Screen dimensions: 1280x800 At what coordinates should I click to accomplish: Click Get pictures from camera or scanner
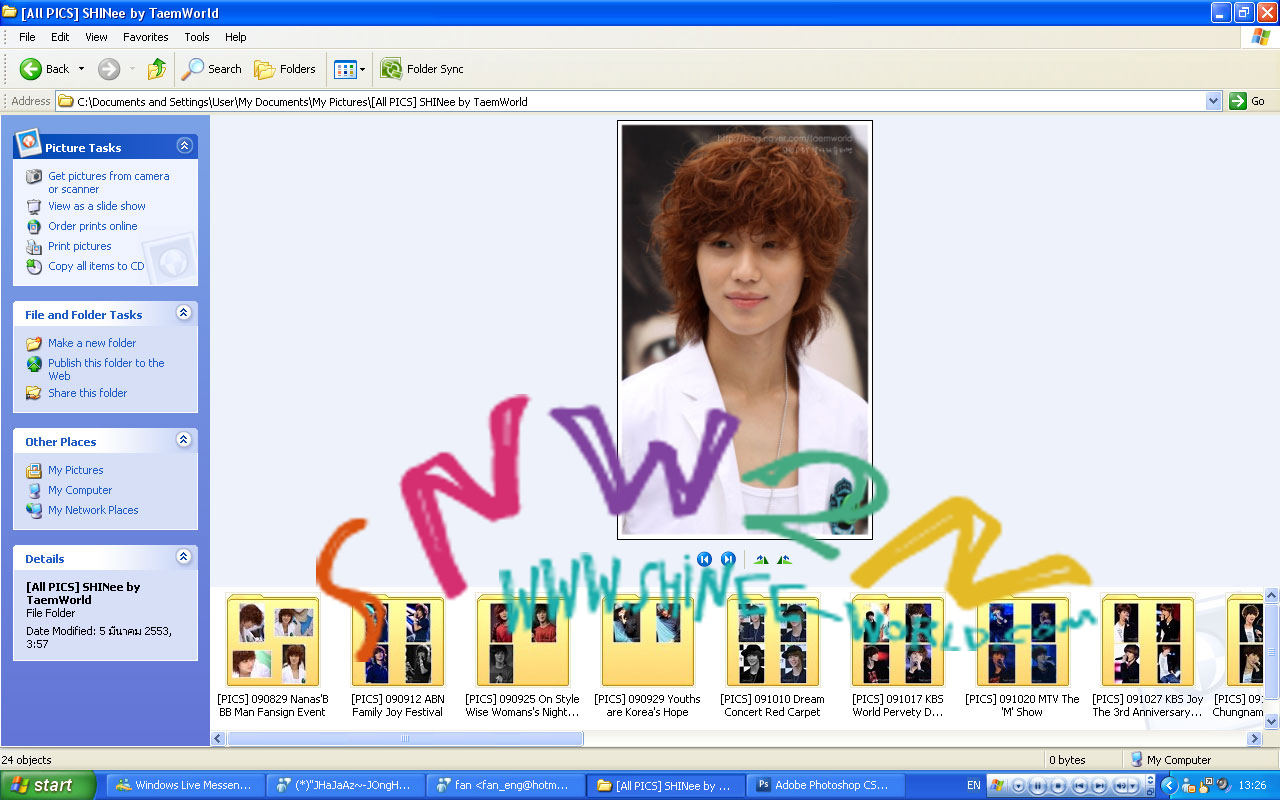click(x=109, y=182)
